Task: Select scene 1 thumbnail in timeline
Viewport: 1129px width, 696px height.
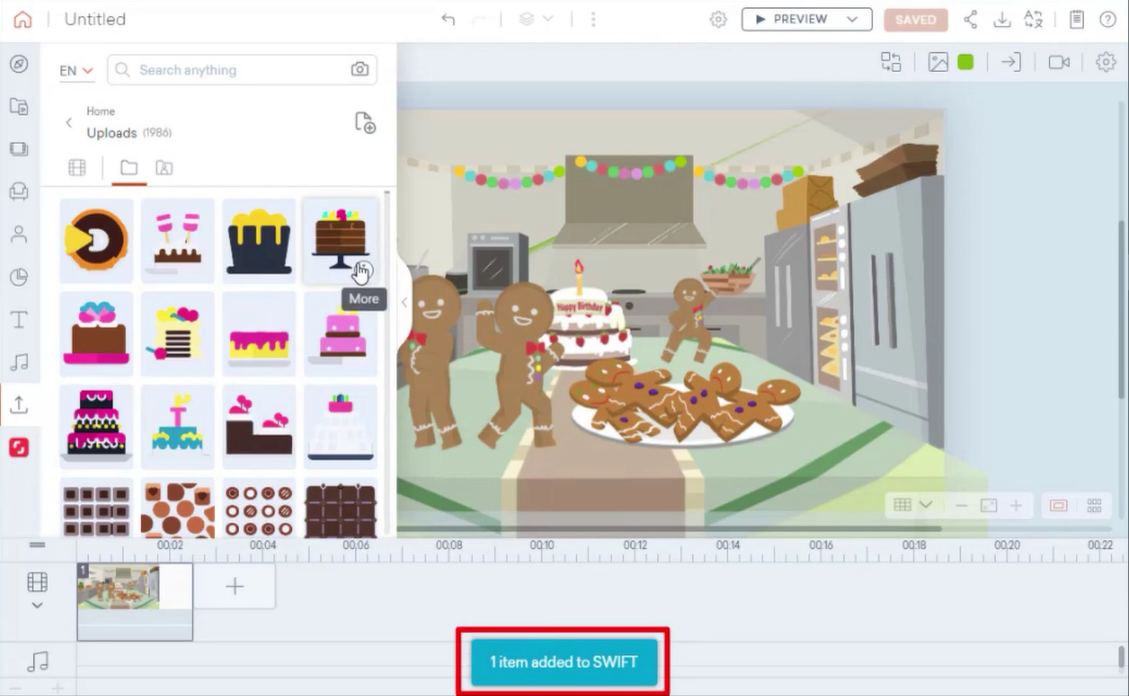Action: tap(135, 601)
